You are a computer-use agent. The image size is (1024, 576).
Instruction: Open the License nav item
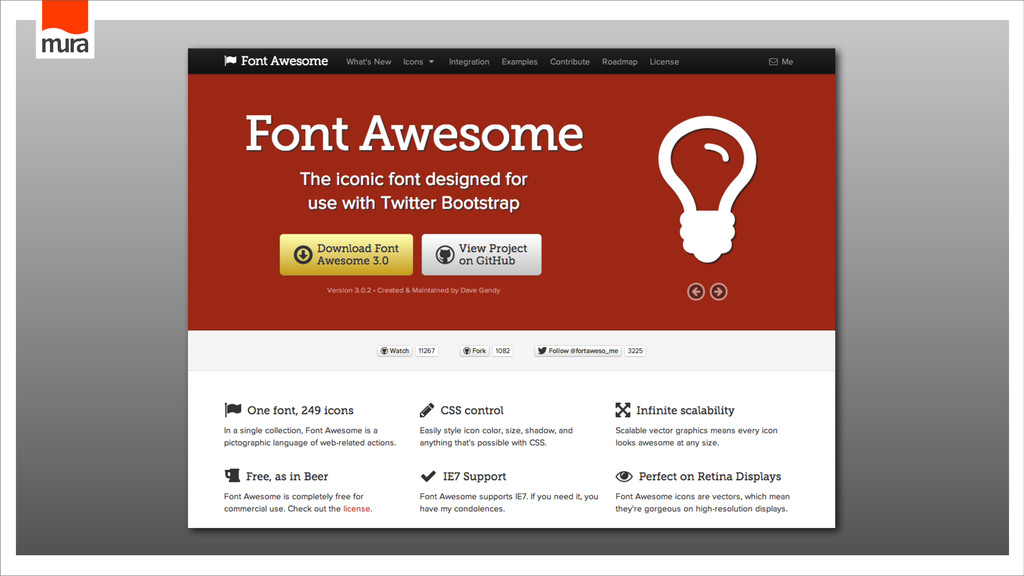point(664,61)
